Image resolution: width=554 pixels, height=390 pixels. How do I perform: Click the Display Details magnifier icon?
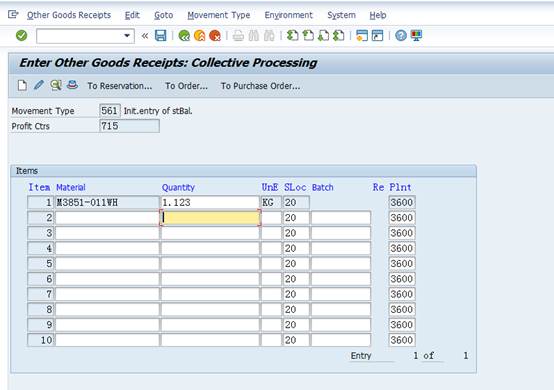point(55,85)
